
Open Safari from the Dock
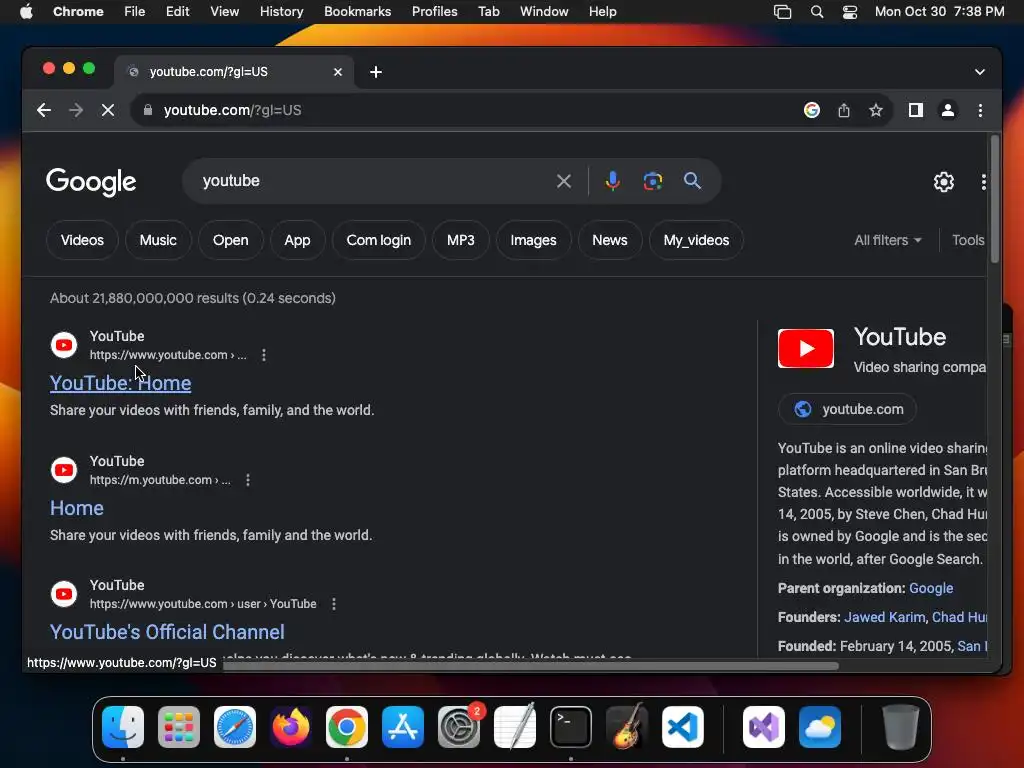(234, 727)
